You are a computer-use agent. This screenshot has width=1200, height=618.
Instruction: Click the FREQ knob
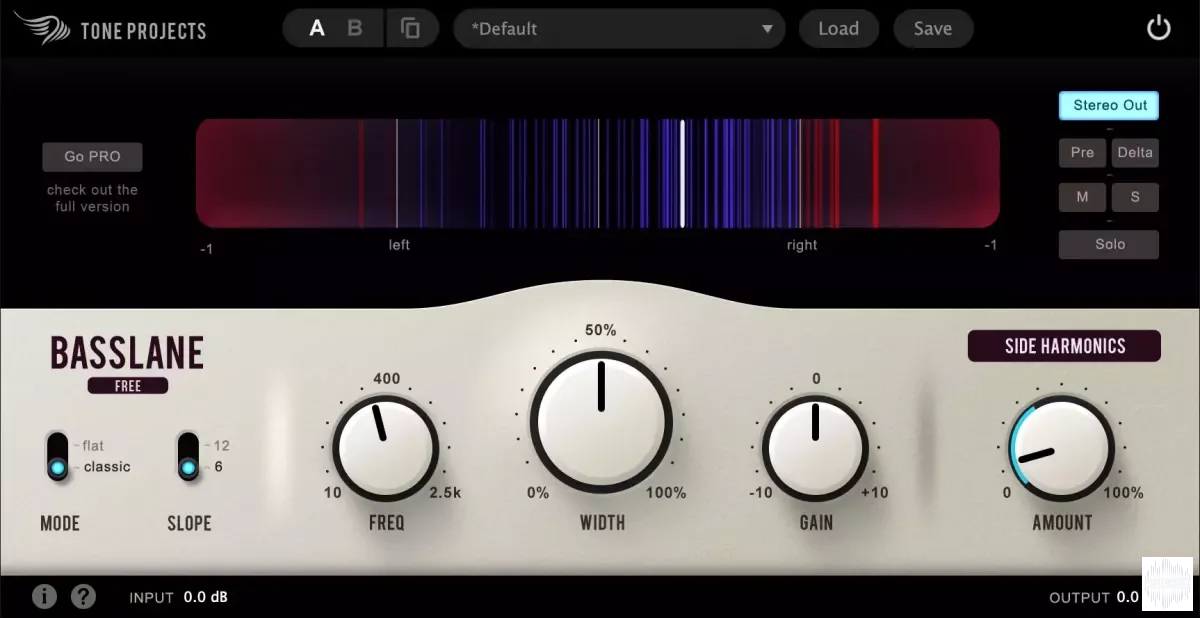tap(386, 448)
